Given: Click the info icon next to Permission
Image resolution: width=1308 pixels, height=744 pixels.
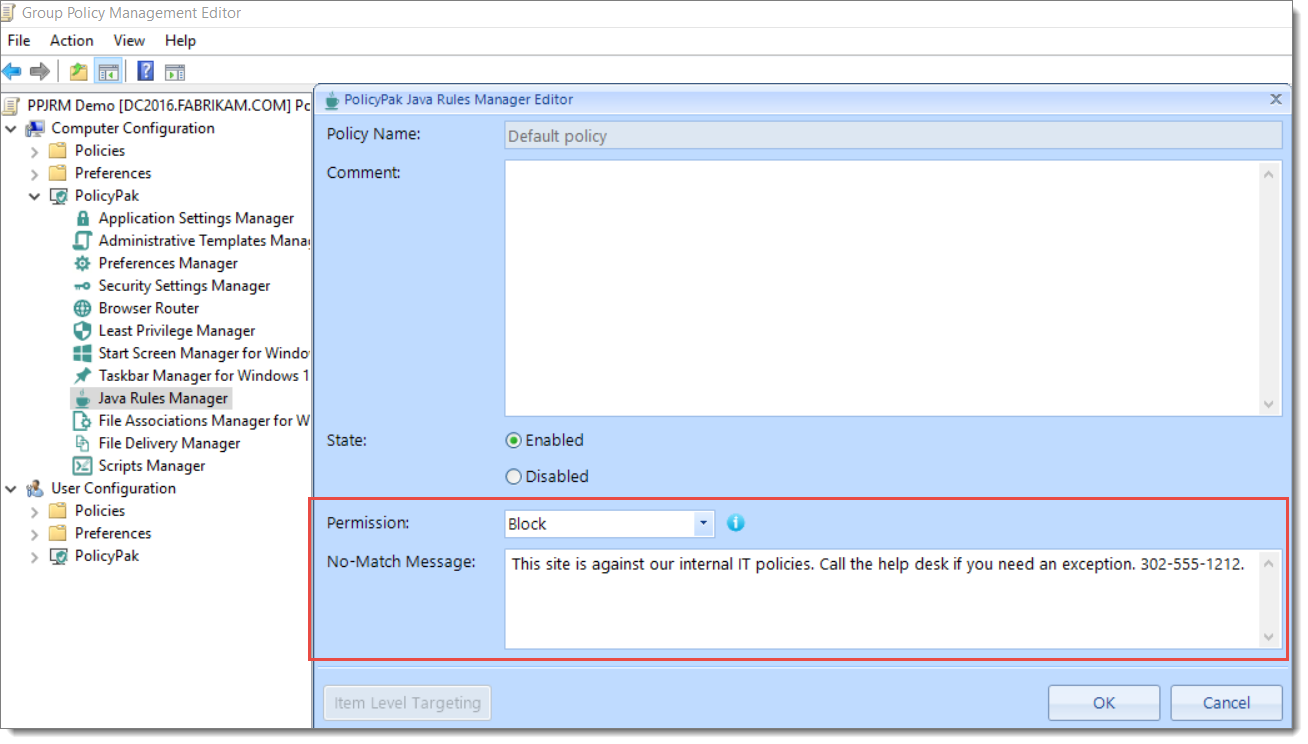Looking at the screenshot, I should pos(736,523).
